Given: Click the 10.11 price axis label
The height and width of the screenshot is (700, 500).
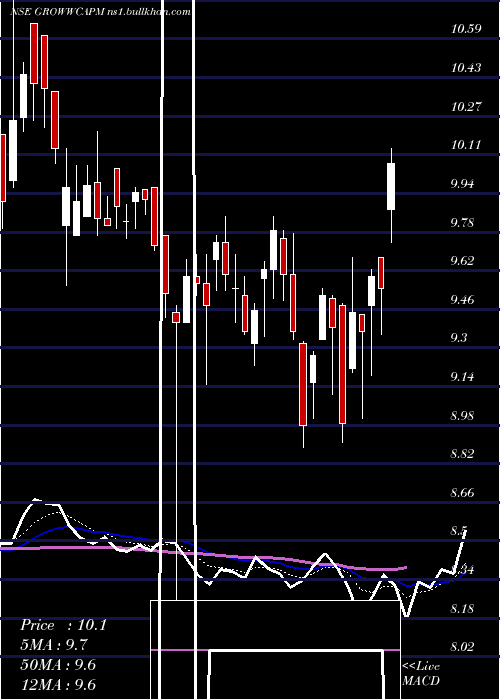Looking at the screenshot, I should click(x=466, y=145).
